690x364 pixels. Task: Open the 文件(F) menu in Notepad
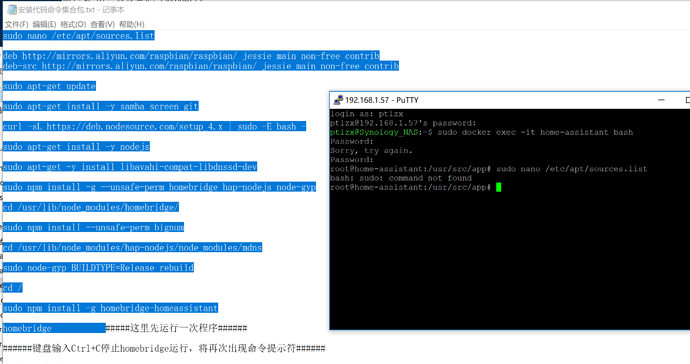pos(16,24)
